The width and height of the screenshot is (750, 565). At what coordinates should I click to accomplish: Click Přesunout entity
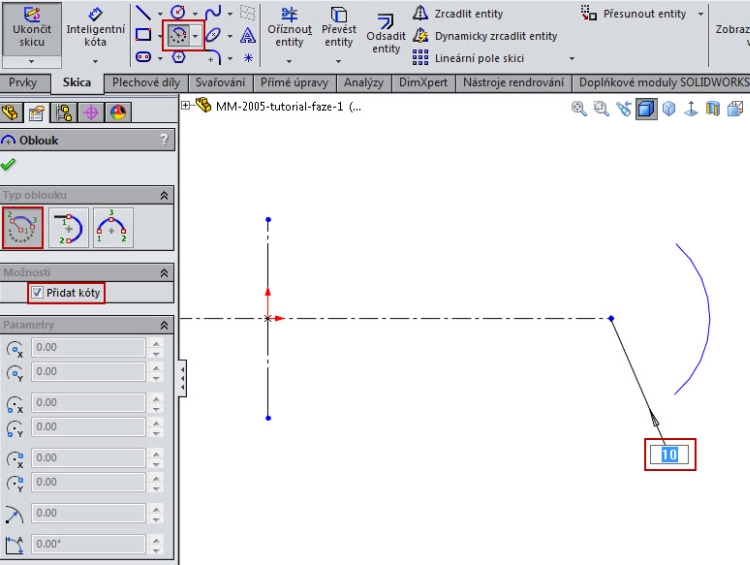pos(634,13)
